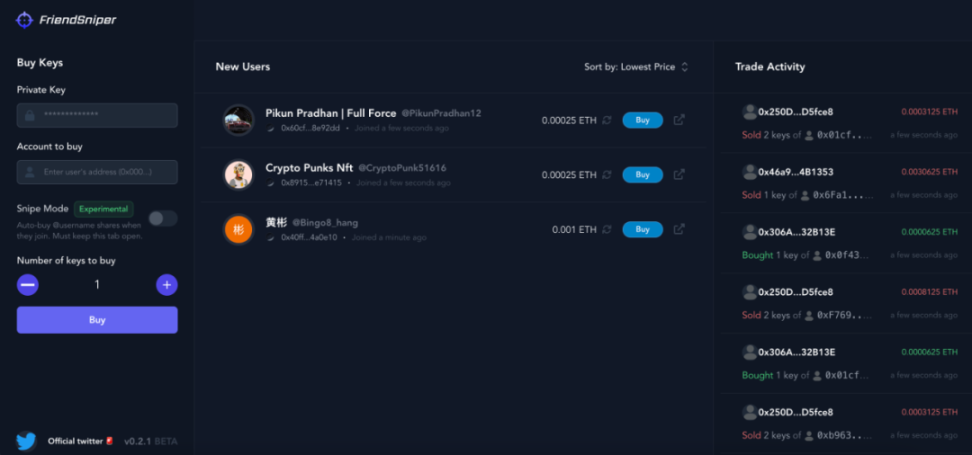Open Official twitter link
This screenshot has height=455, width=972.
(75, 441)
